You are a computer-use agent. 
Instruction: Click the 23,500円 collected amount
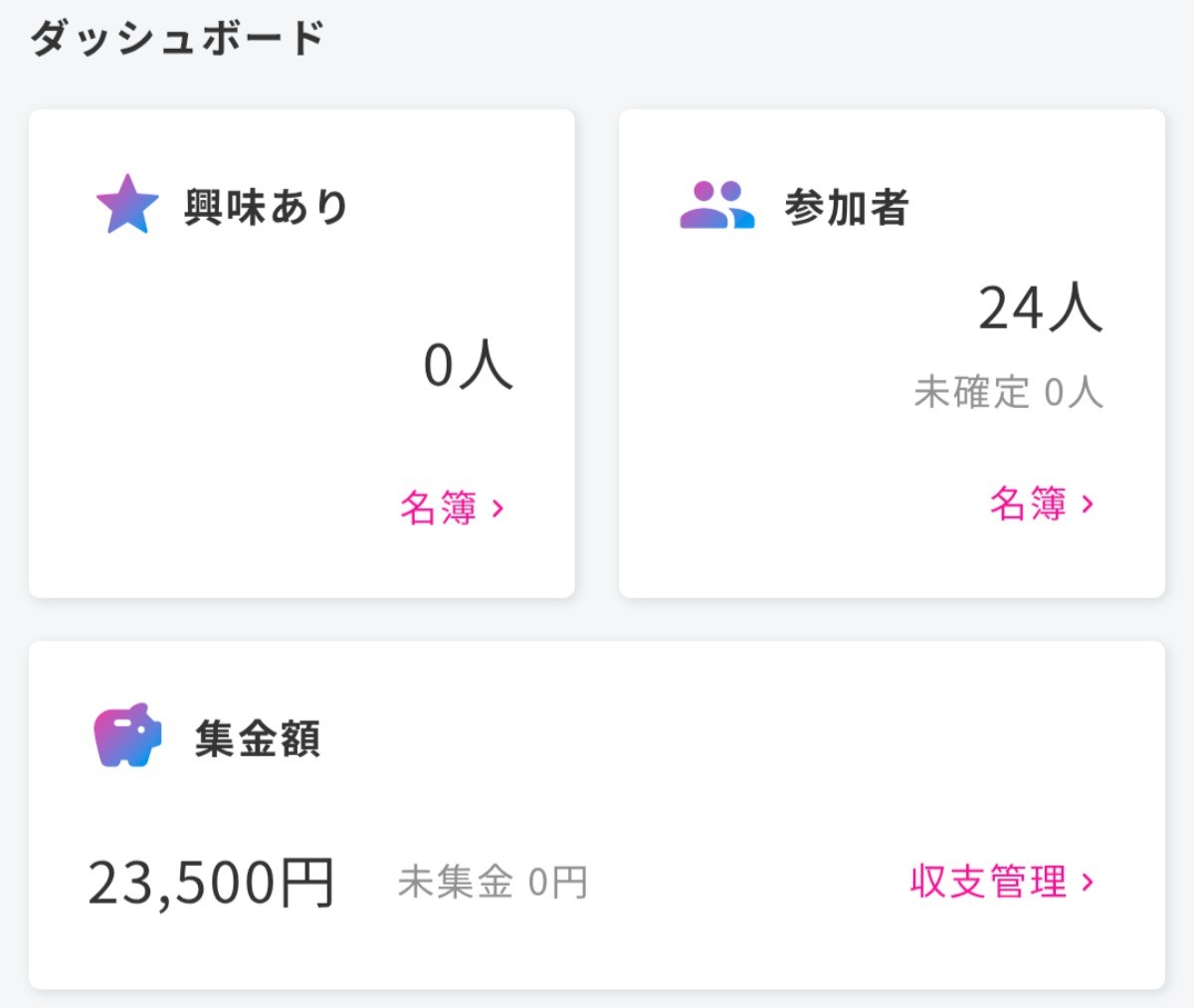coord(211,883)
